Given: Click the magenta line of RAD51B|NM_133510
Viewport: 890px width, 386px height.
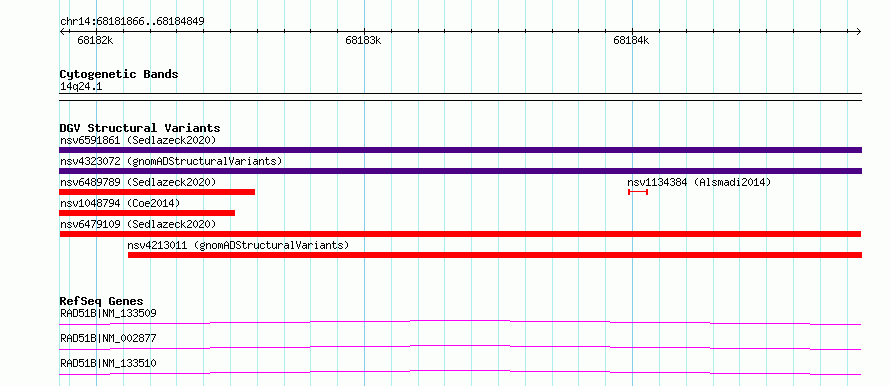Looking at the screenshot, I should point(460,372).
